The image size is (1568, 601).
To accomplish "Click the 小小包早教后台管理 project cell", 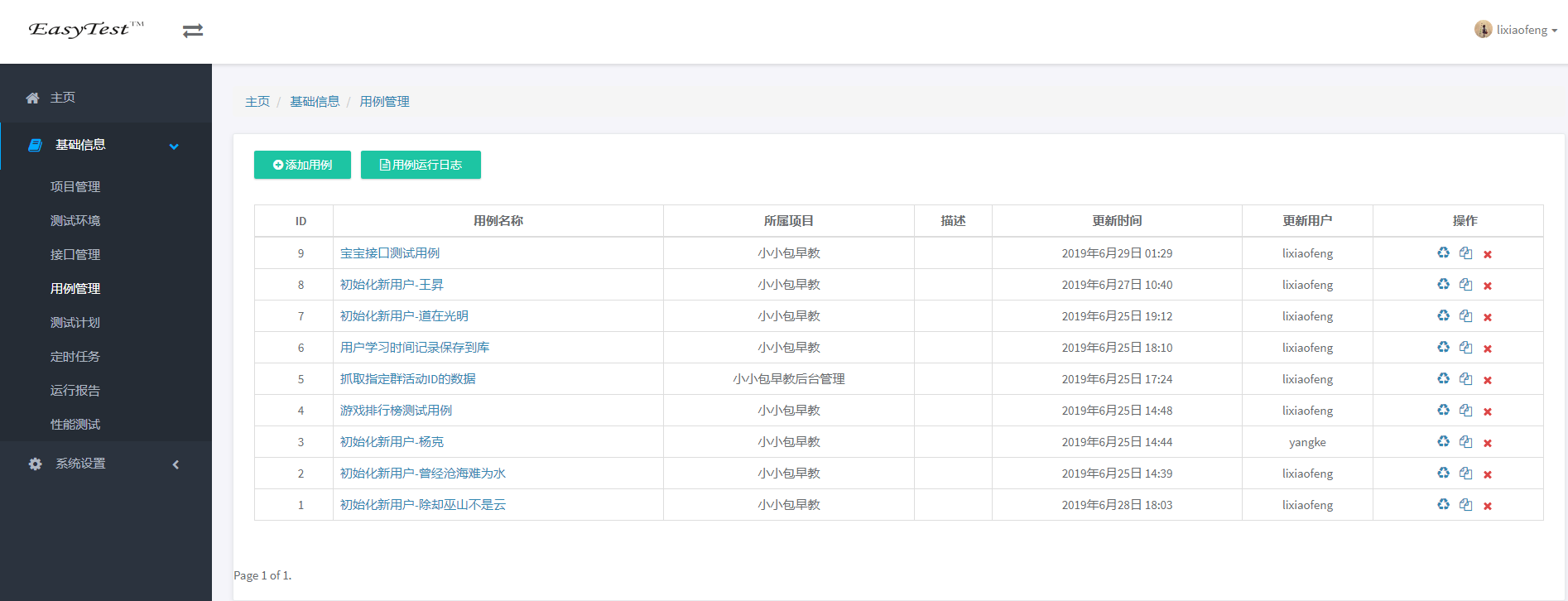I will click(x=789, y=379).
